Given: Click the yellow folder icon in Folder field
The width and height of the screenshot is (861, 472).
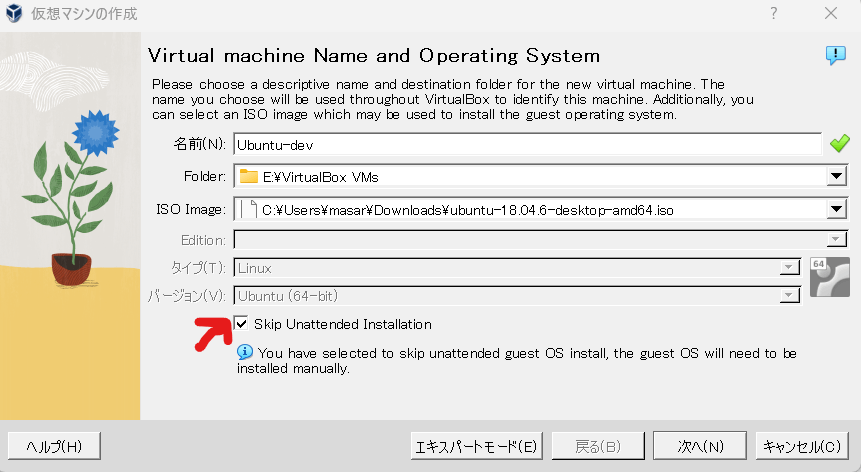Looking at the screenshot, I should pyautogui.click(x=249, y=176).
